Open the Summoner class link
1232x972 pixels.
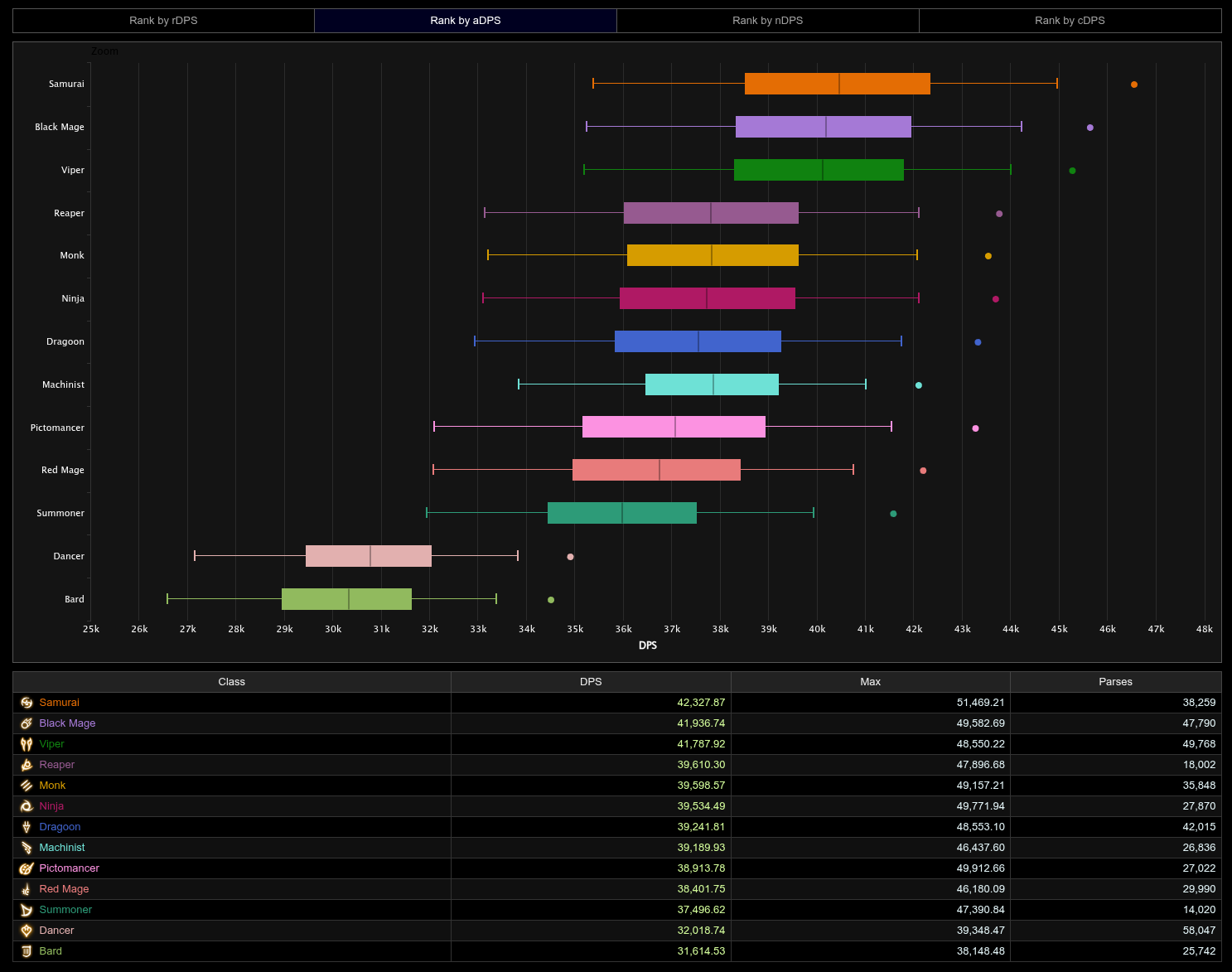[65, 910]
